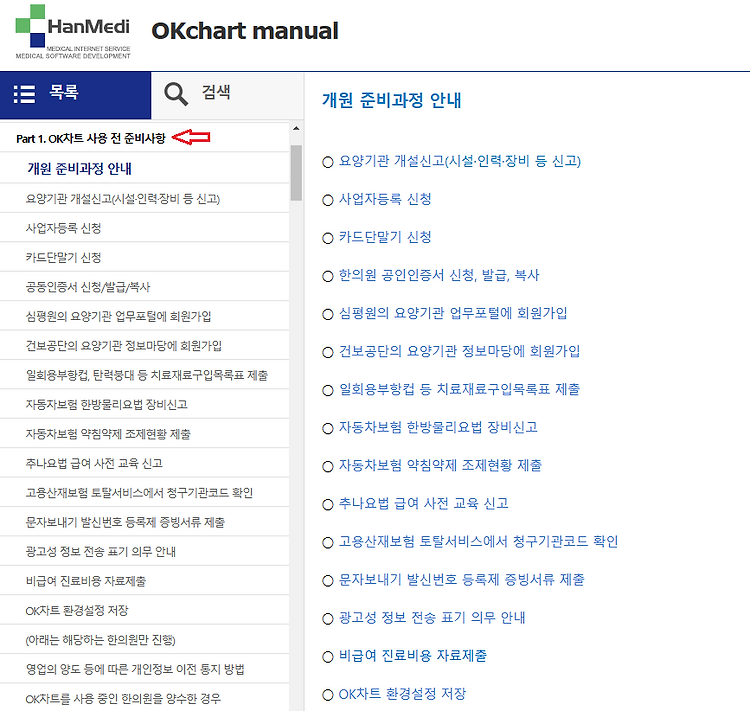Click the magnifier search icon
This screenshot has width=750, height=711.
176,94
